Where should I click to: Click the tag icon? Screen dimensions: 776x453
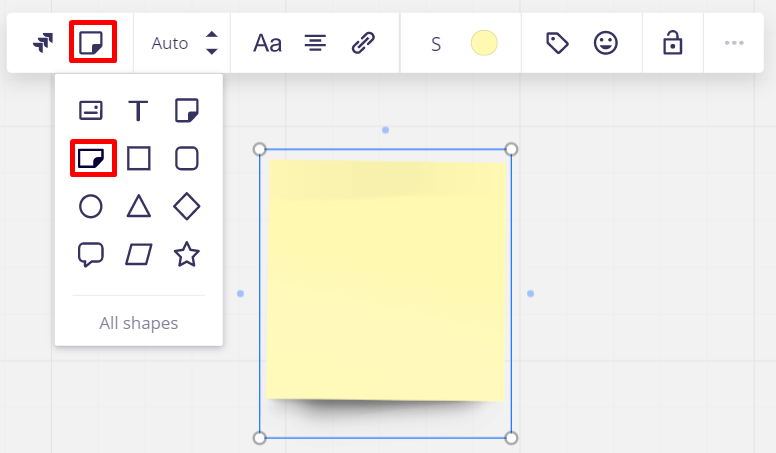(x=557, y=43)
